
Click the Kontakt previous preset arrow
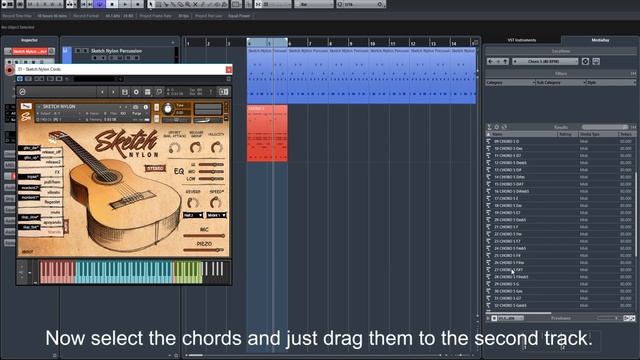tap(102, 92)
